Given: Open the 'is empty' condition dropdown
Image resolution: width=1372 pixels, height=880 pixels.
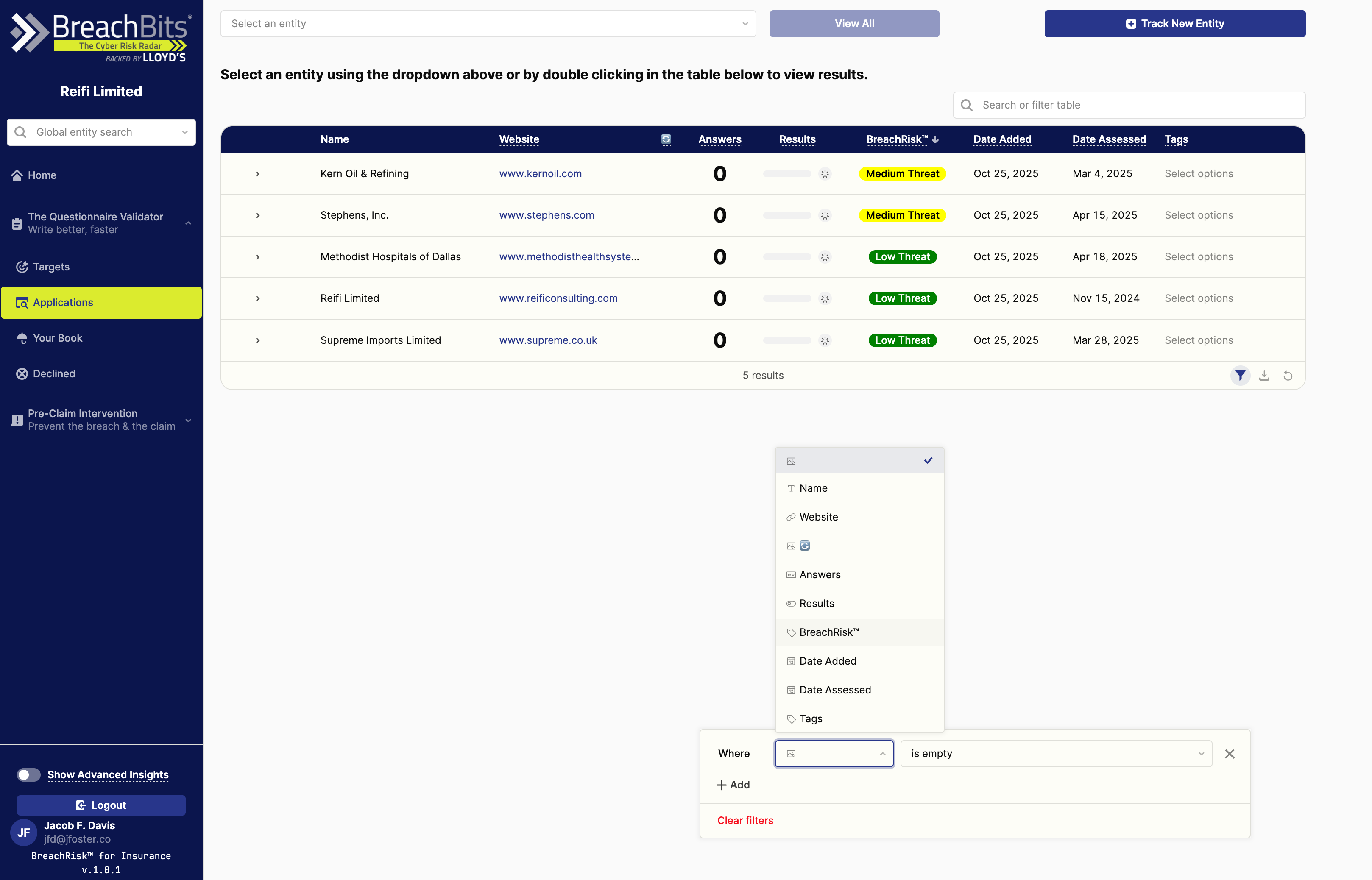Looking at the screenshot, I should (x=1055, y=754).
